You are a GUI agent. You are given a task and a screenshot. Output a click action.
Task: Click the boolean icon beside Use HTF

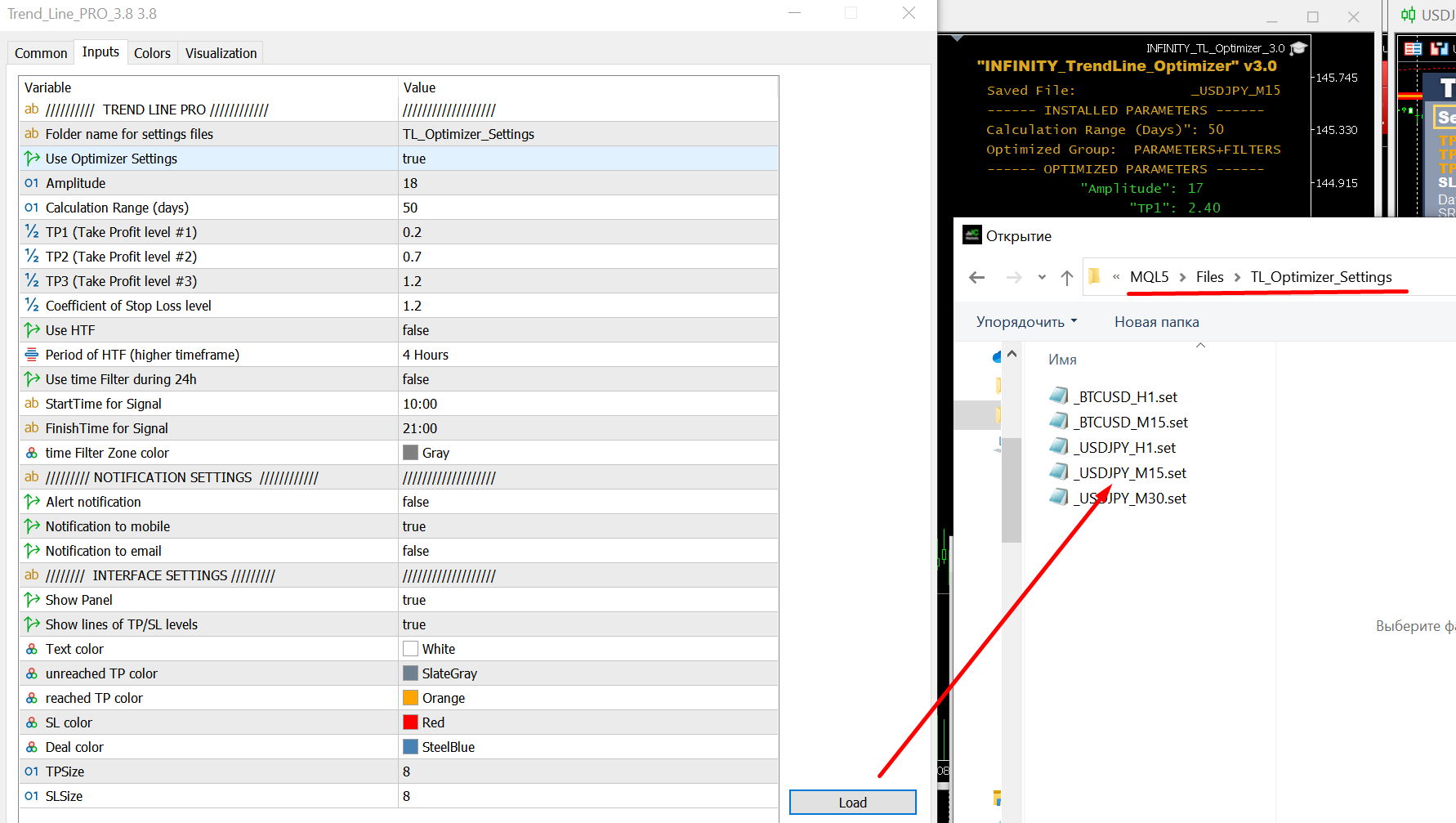[x=32, y=330]
